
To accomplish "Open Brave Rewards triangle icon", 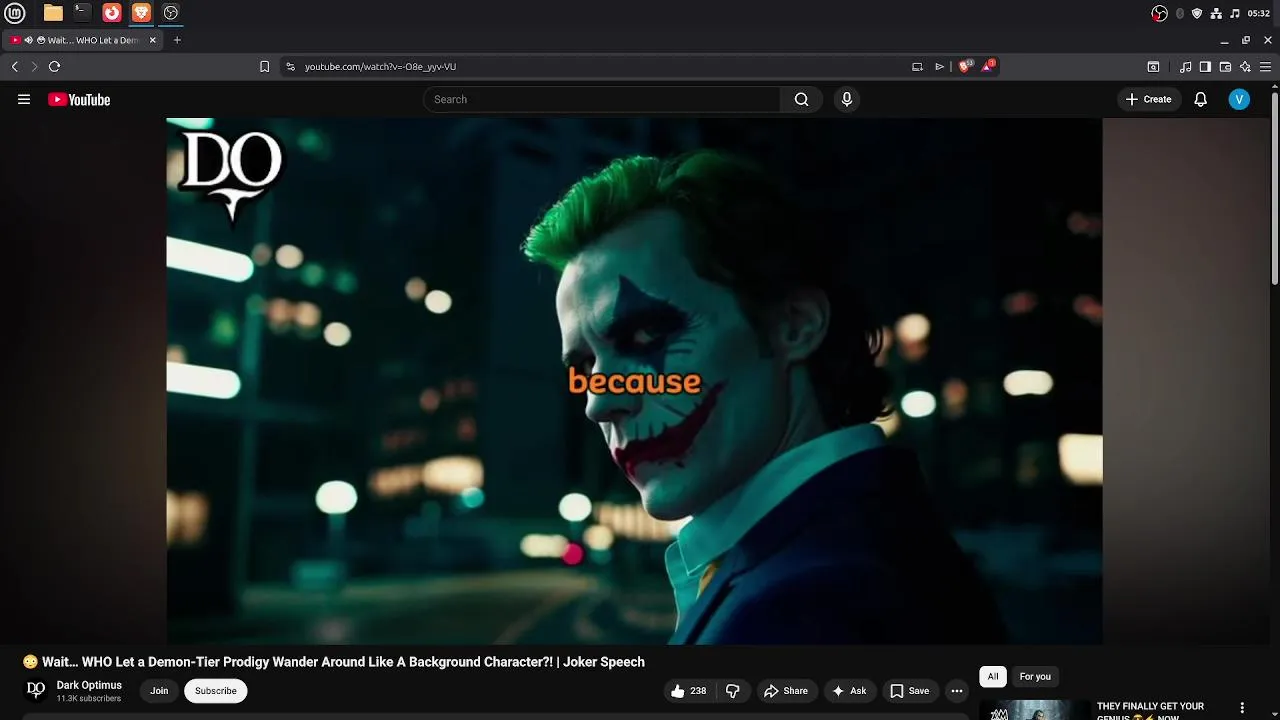I will [989, 66].
